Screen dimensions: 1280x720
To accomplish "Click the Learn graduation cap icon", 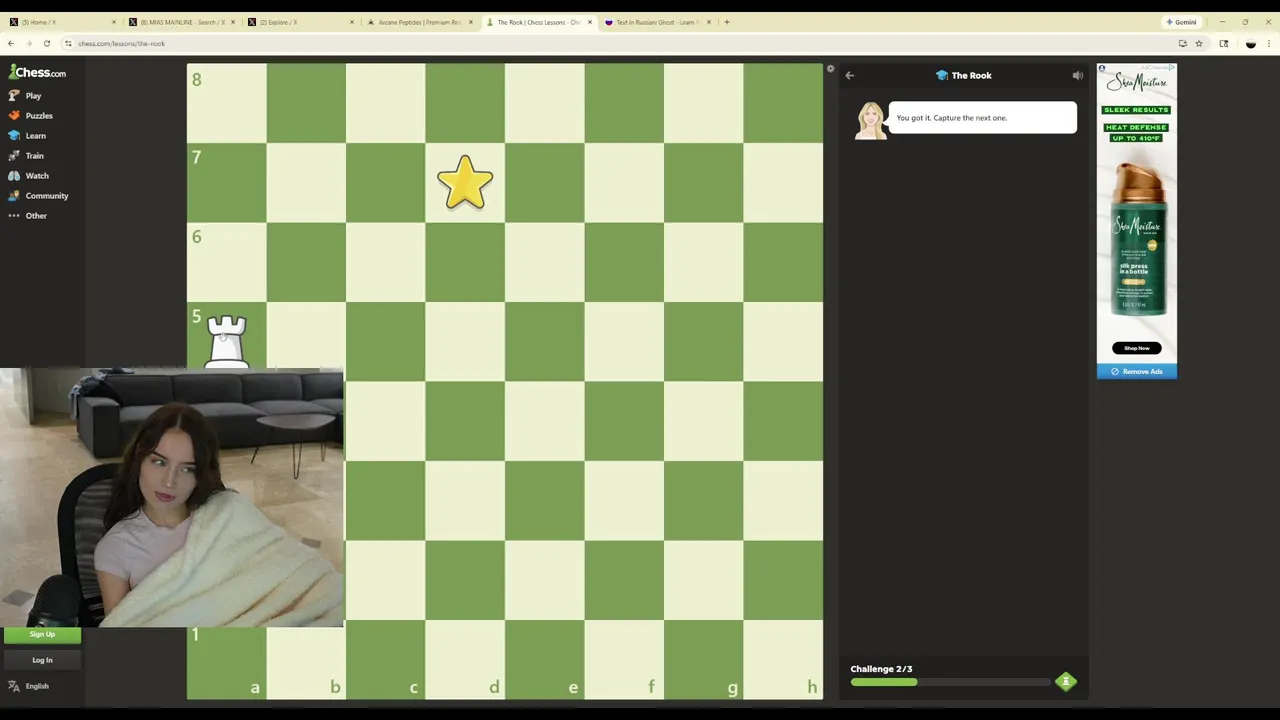I will click(x=13, y=135).
